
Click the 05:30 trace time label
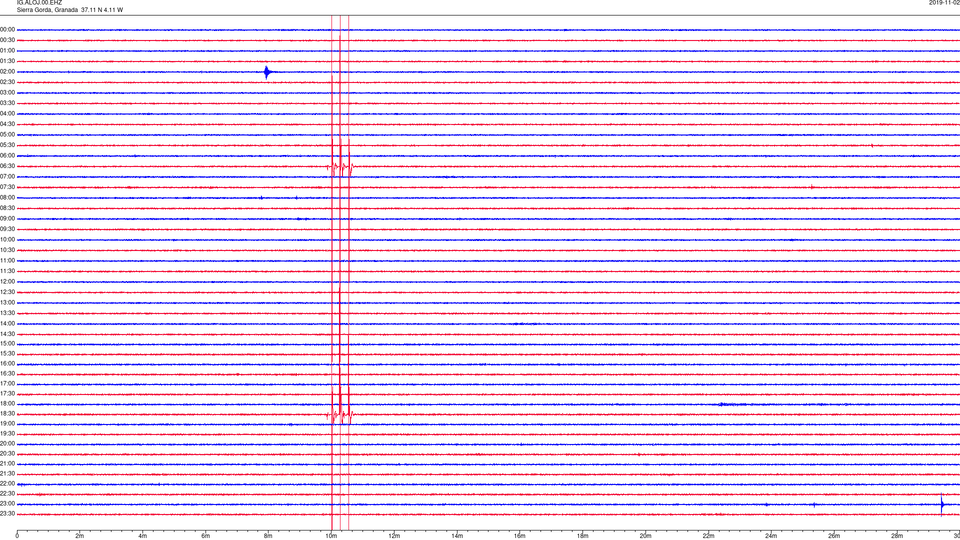[x=7, y=145]
